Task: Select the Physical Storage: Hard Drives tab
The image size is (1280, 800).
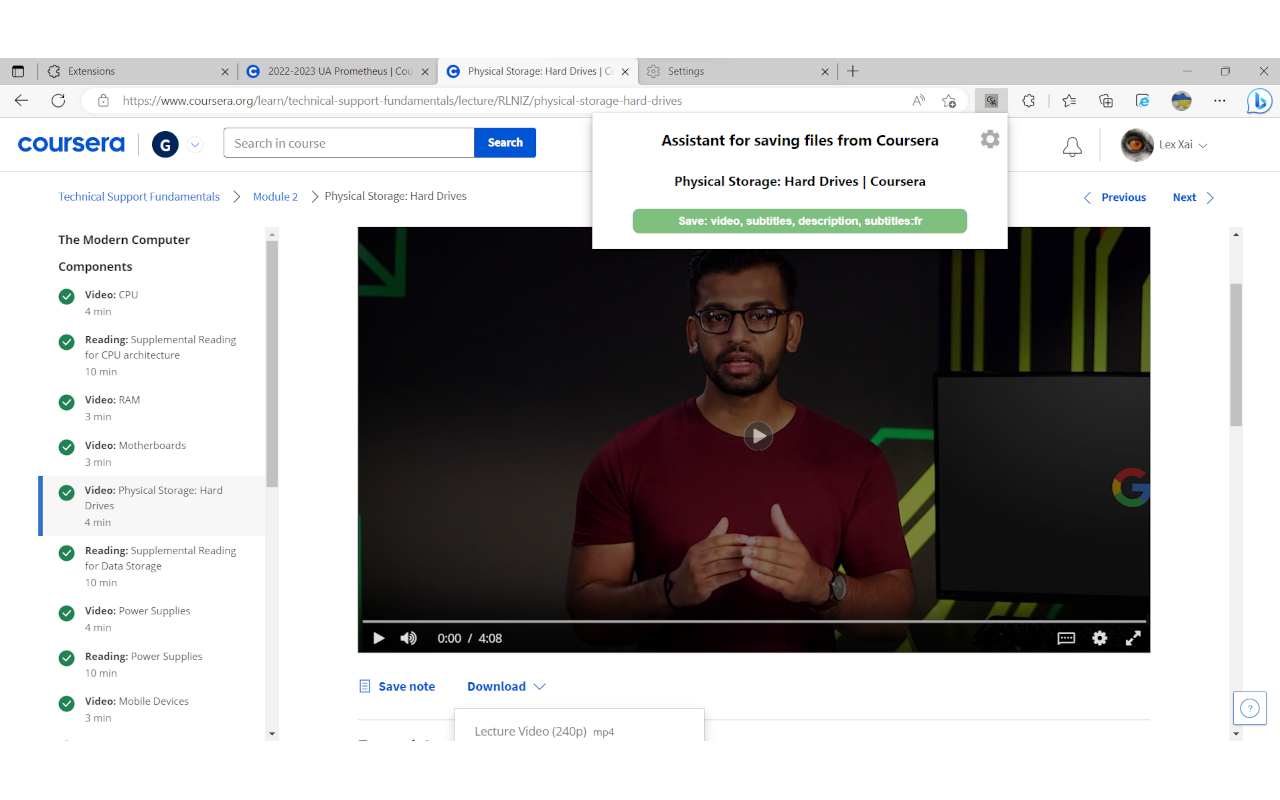Action: (x=538, y=71)
